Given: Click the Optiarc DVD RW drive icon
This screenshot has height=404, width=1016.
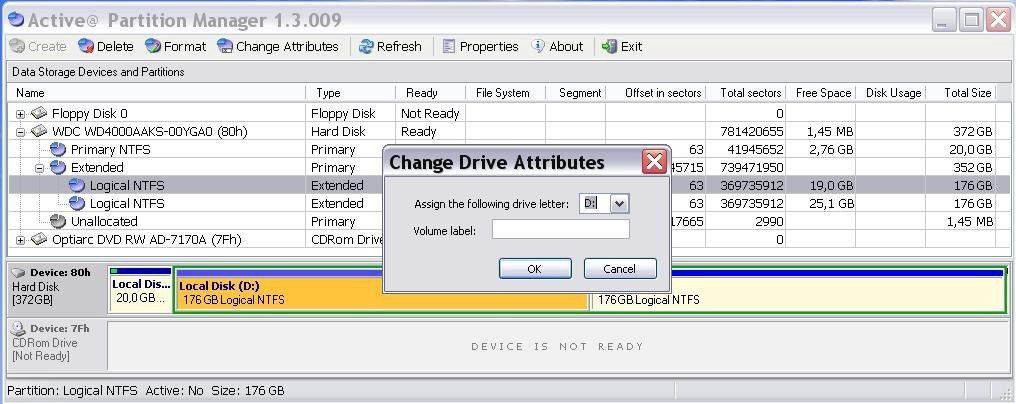Looking at the screenshot, I should point(39,239).
